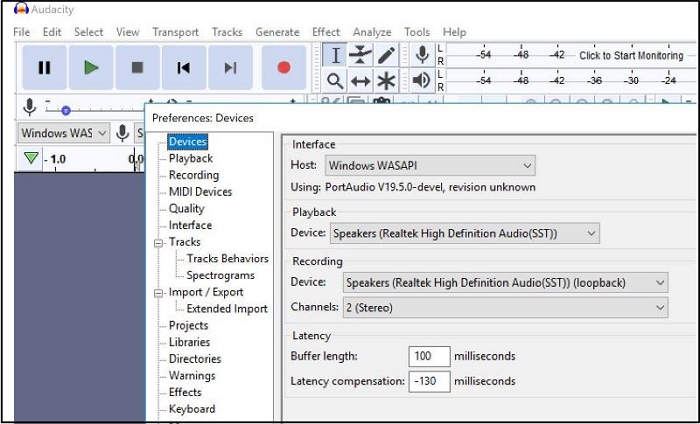Collapse the Import / Export tree node

158,293
